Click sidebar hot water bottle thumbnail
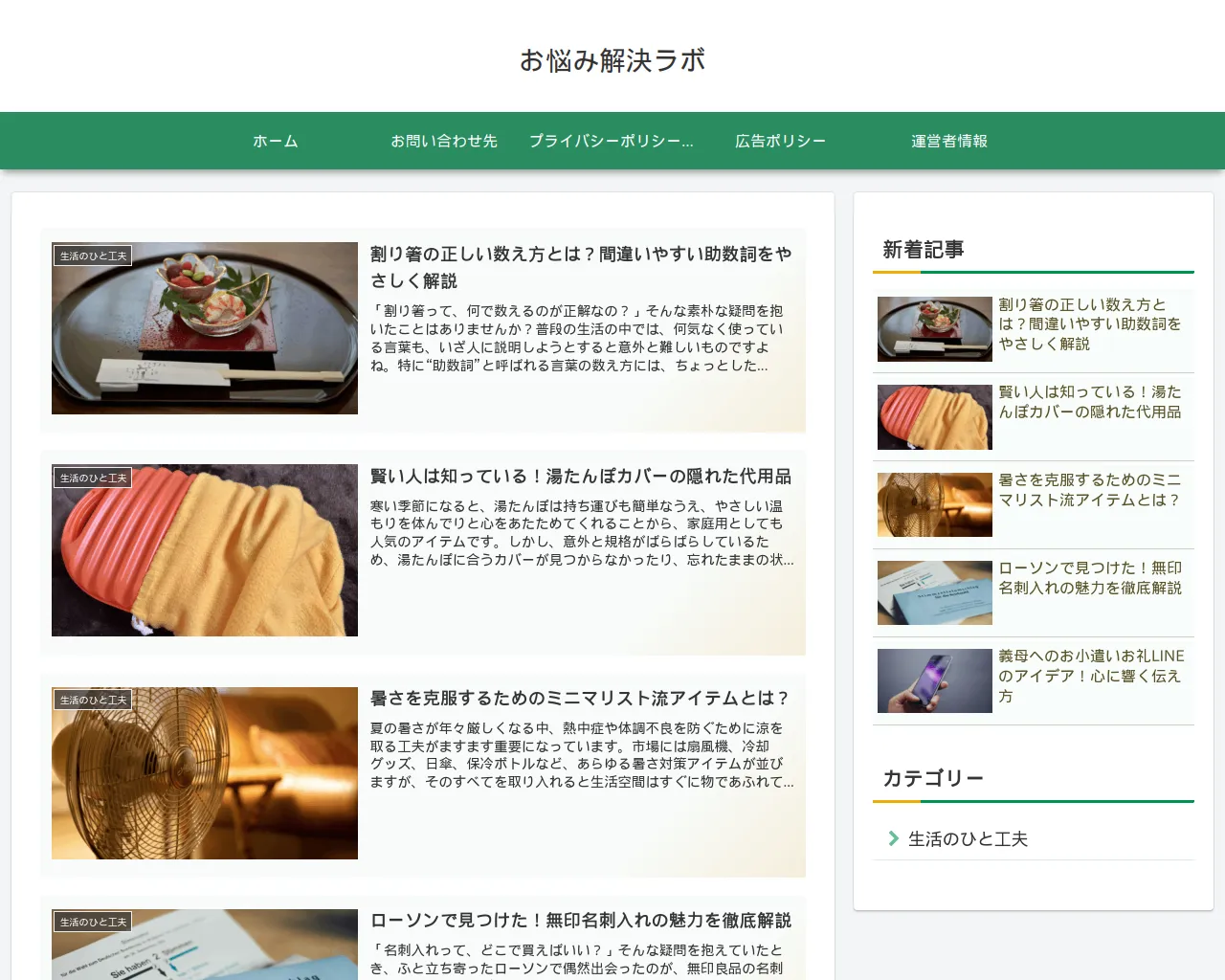Image resolution: width=1225 pixels, height=980 pixels. point(935,417)
